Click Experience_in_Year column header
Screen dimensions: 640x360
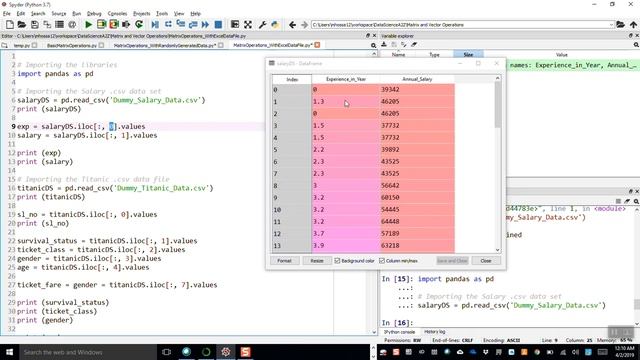pos(346,79)
